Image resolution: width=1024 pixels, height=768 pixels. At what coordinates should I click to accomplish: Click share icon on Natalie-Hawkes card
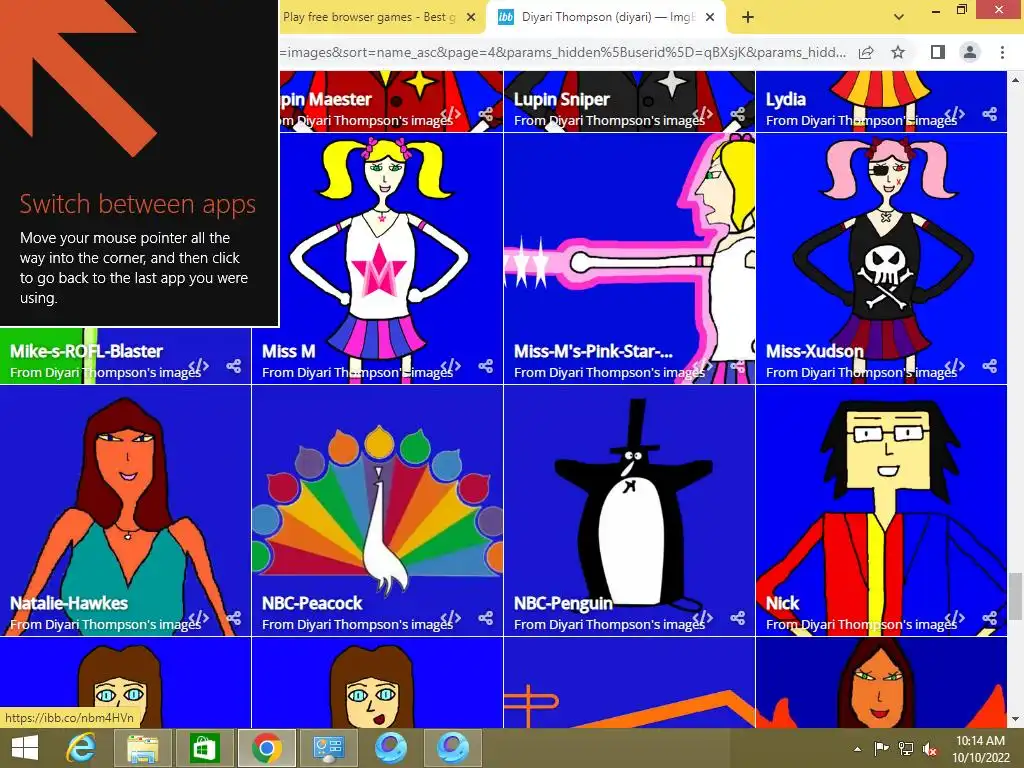[233, 618]
